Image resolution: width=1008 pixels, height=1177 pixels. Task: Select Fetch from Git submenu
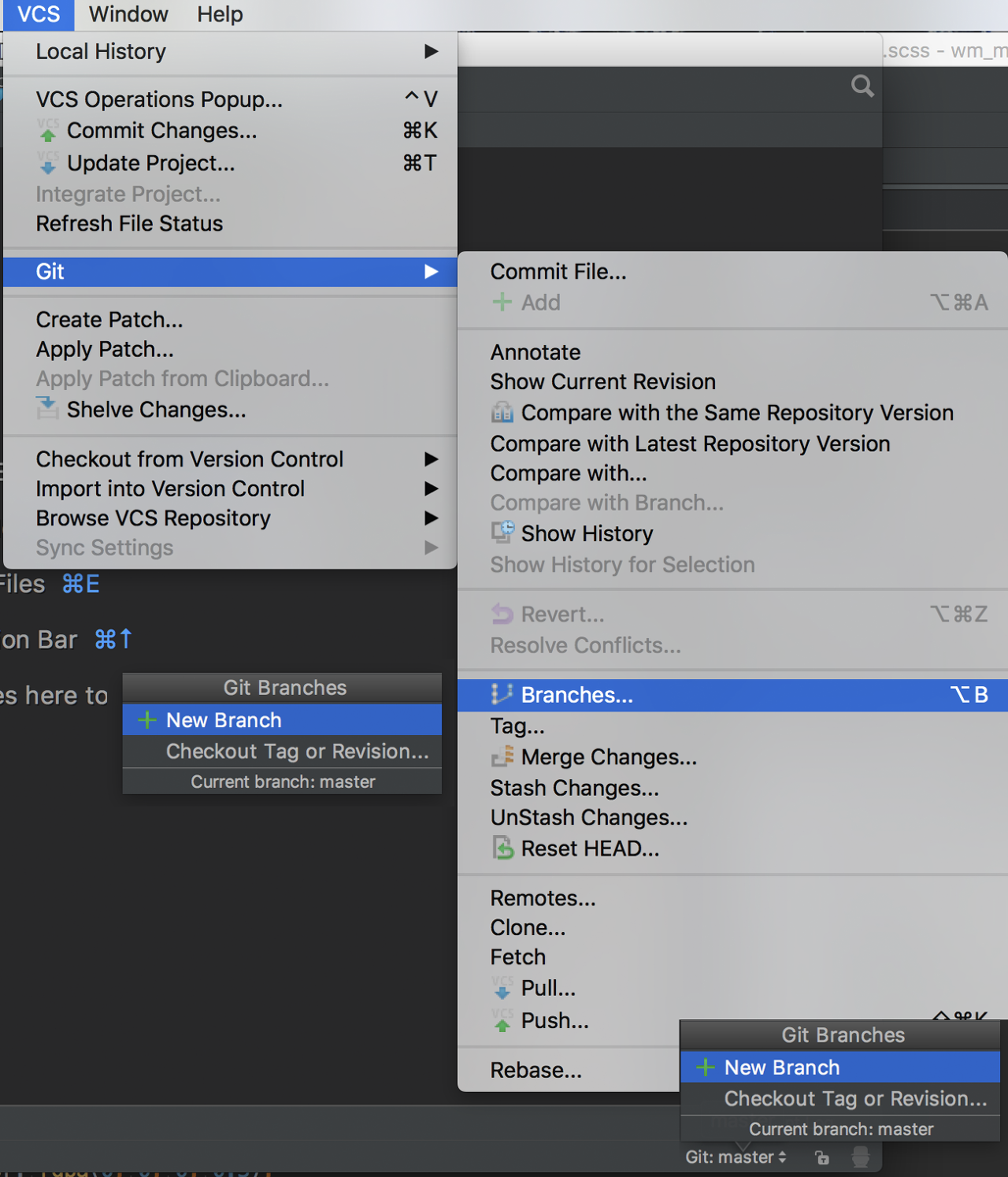[x=732, y=957]
